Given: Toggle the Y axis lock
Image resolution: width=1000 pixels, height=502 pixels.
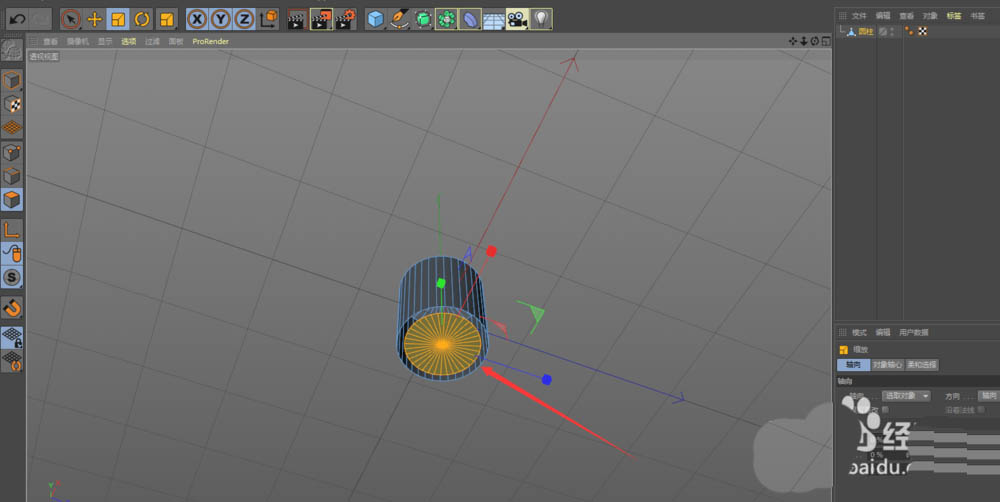Looking at the screenshot, I should (x=220, y=18).
